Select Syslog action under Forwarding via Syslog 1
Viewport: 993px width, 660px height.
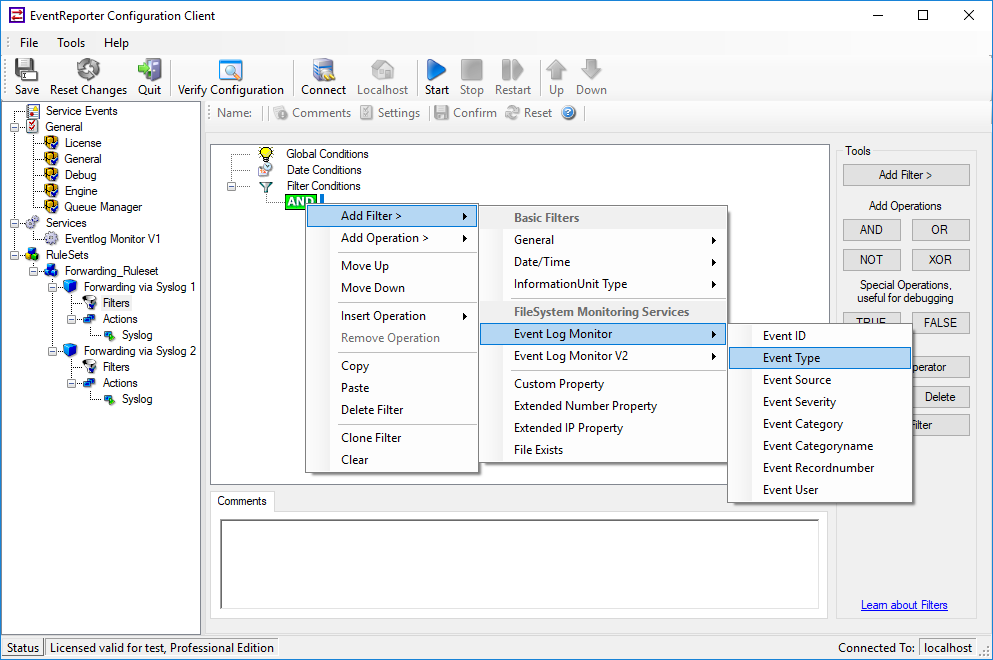[x=137, y=335]
